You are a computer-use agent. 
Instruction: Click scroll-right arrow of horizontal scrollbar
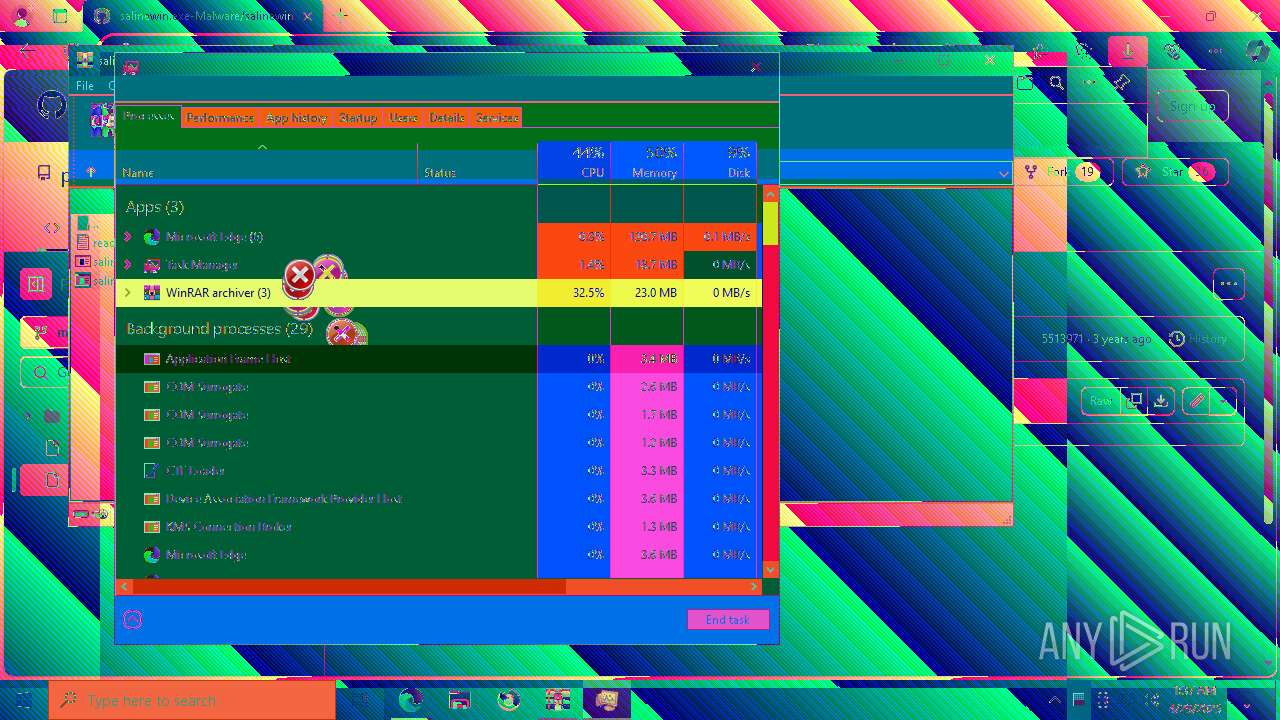754,586
